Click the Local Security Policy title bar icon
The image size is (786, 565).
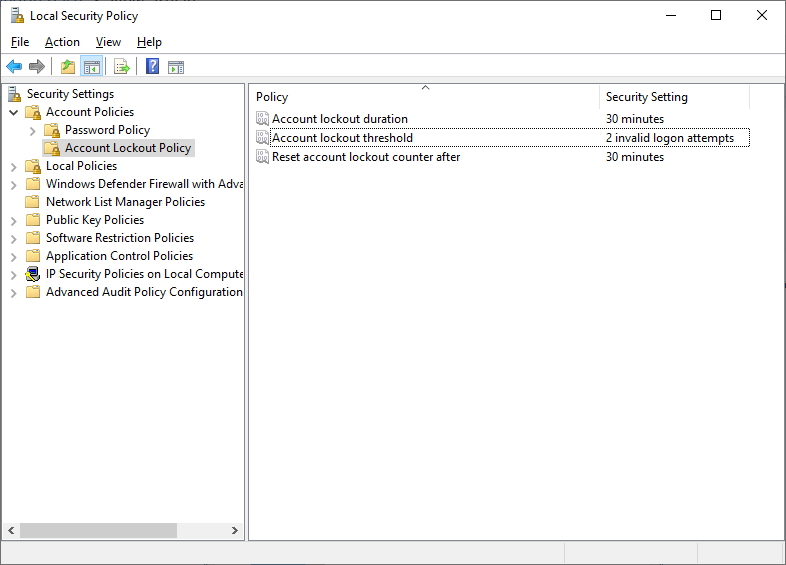coord(17,16)
